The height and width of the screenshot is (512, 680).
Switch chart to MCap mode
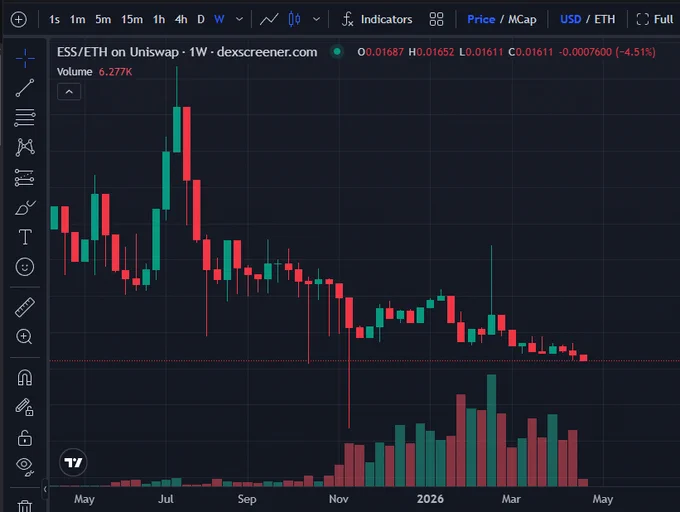click(522, 20)
